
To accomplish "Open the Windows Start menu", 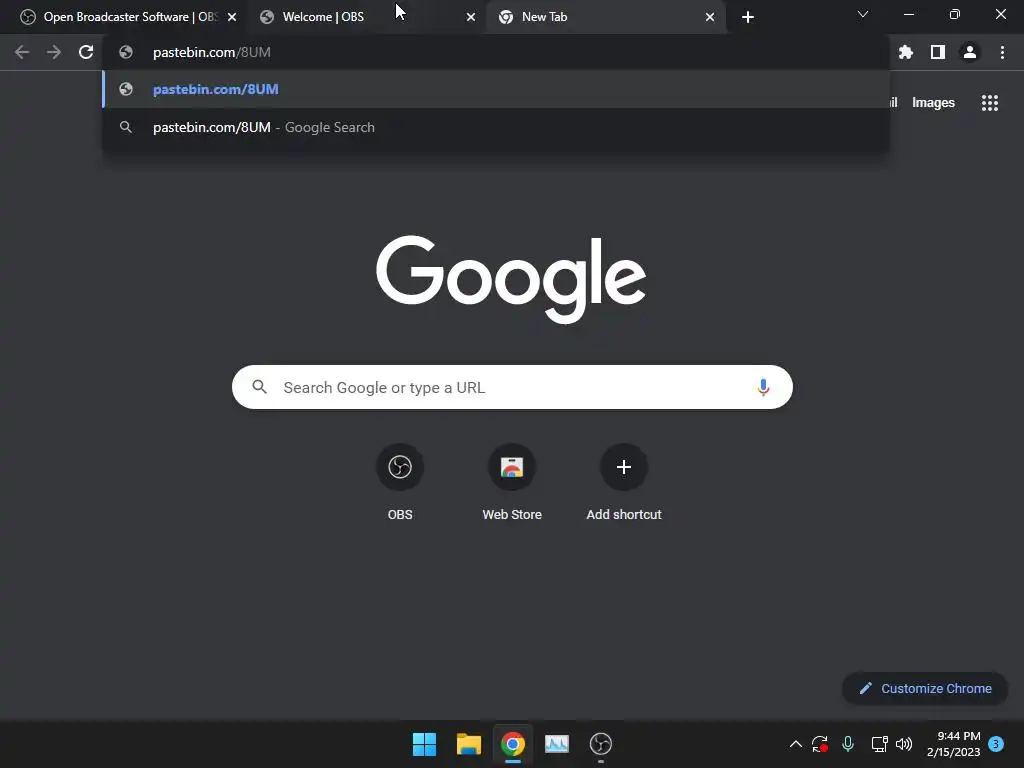I will pos(424,744).
